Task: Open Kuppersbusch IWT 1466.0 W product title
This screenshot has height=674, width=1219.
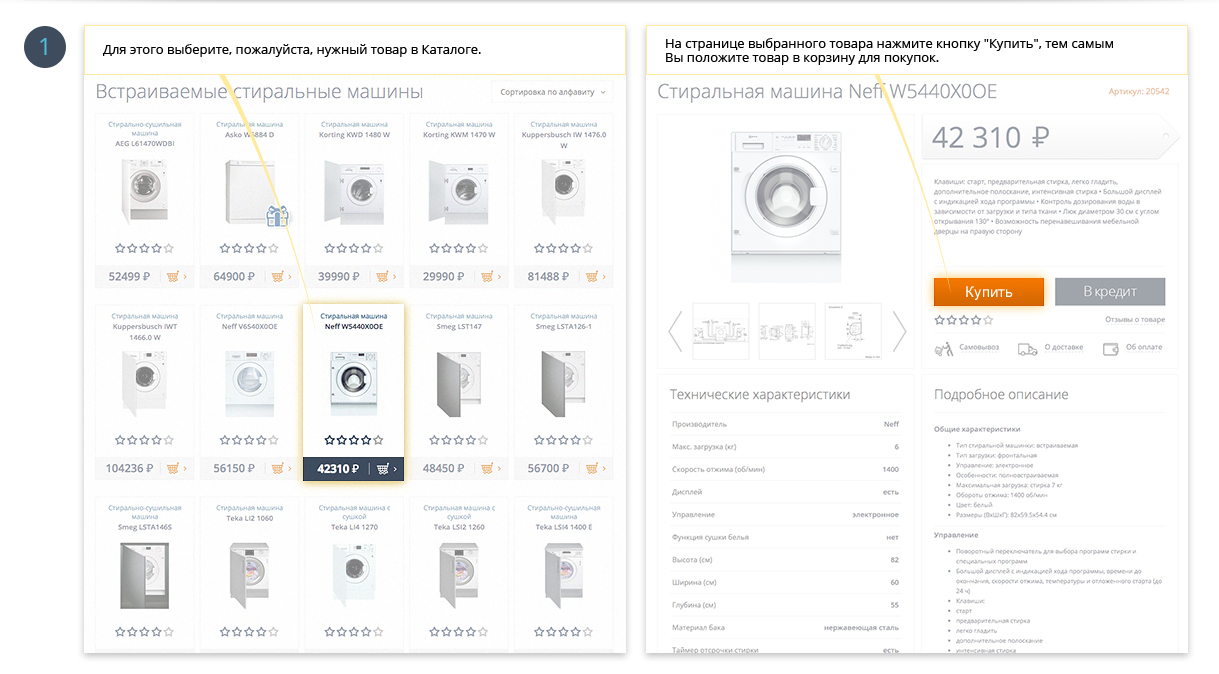Action: click(144, 332)
